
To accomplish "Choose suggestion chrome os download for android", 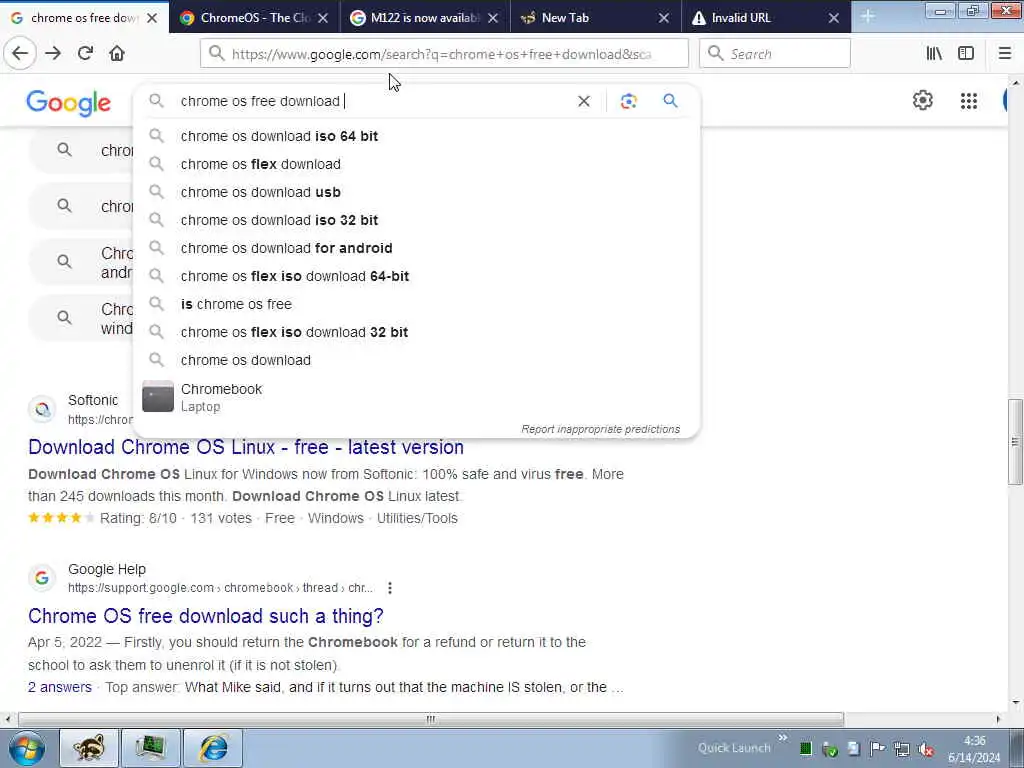I will [417, 248].
